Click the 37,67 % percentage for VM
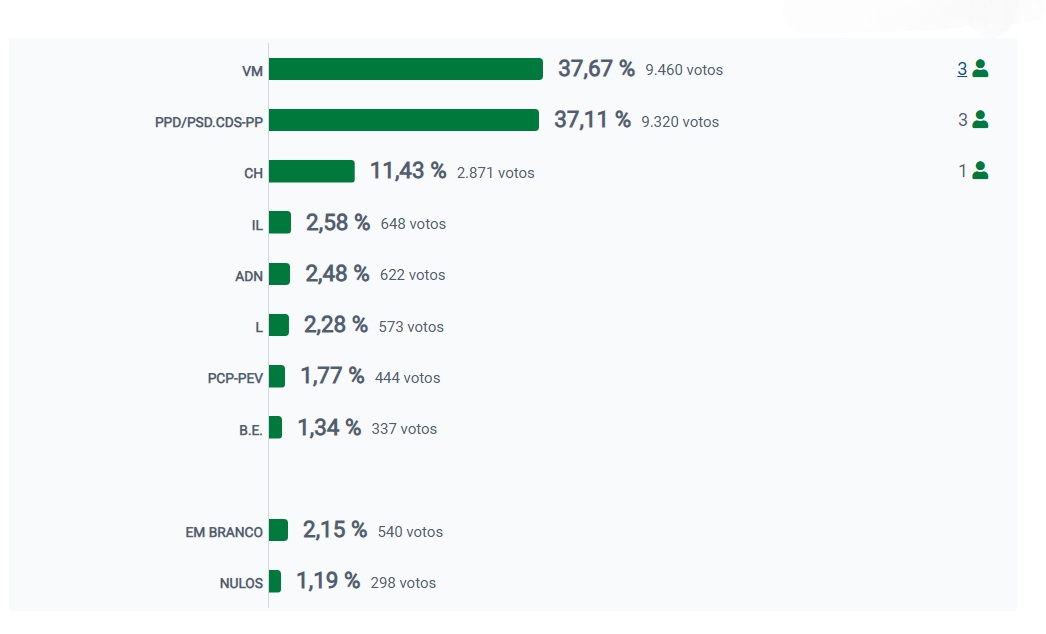1046x634 pixels. 596,69
